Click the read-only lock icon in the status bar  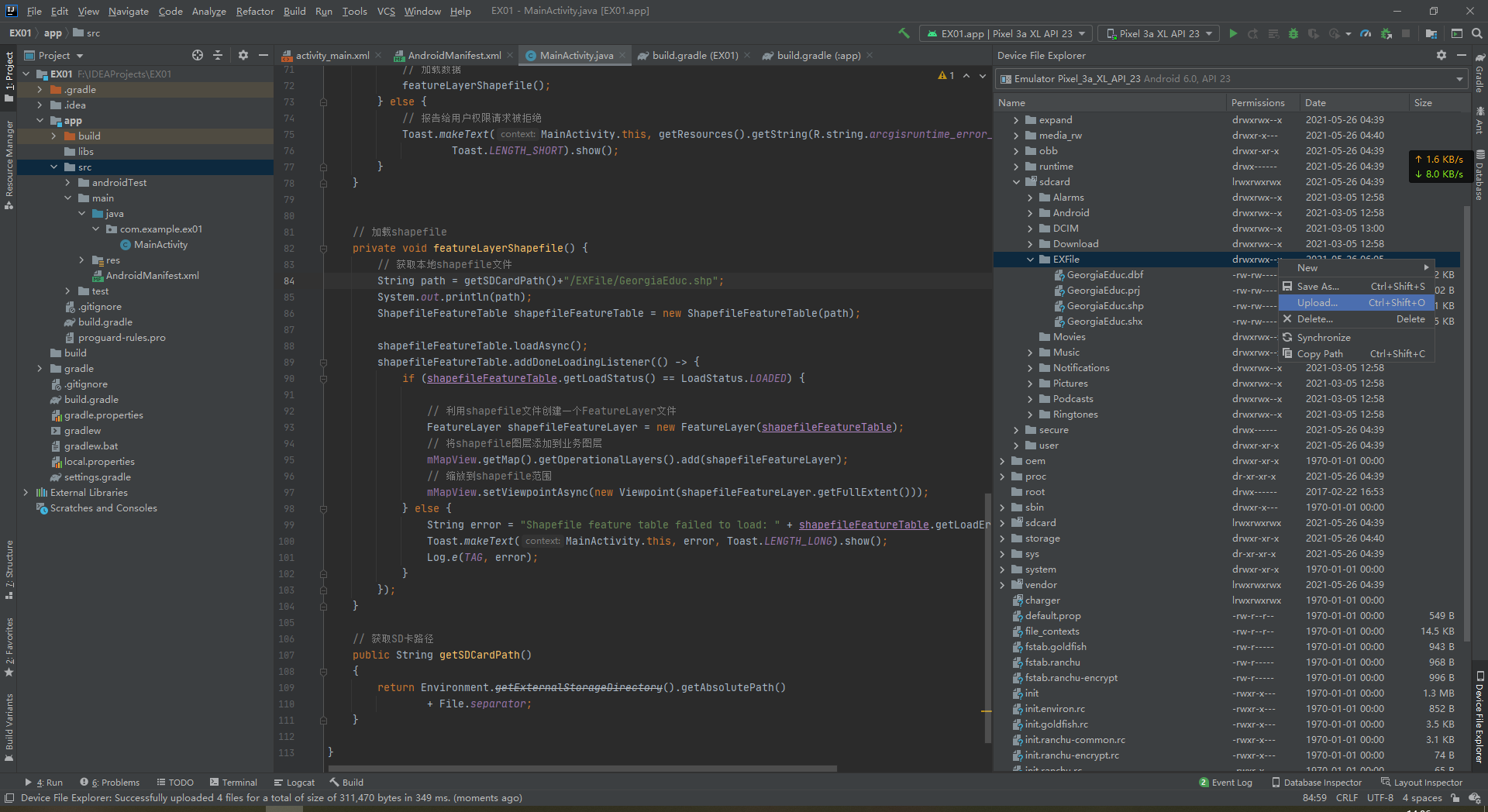coord(1455,798)
